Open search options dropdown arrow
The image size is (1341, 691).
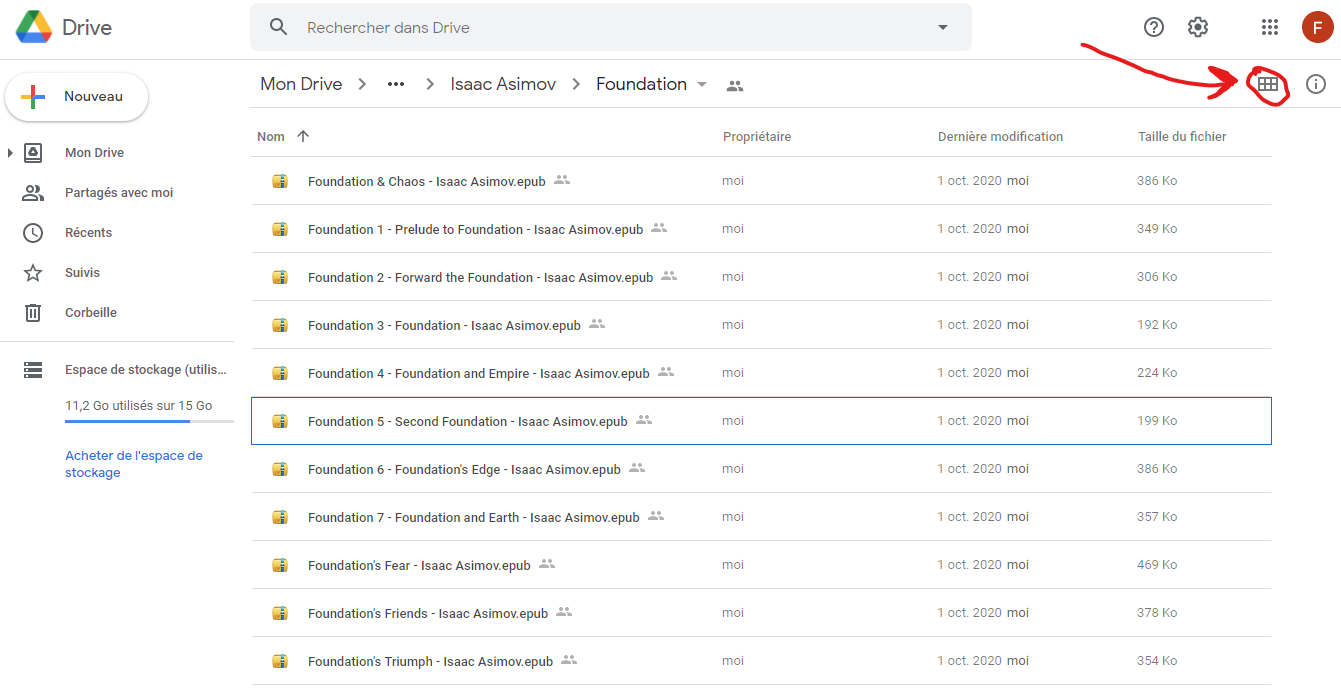pyautogui.click(x=942, y=27)
